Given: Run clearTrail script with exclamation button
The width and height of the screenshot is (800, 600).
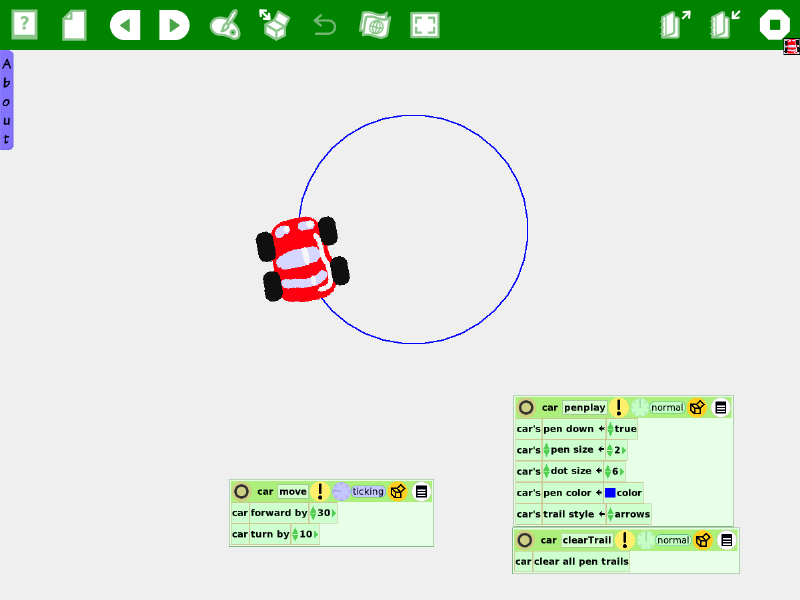Looking at the screenshot, I should tap(624, 540).
